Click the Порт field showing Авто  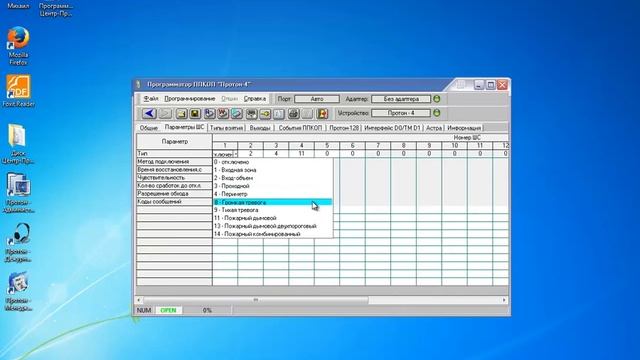(317, 99)
